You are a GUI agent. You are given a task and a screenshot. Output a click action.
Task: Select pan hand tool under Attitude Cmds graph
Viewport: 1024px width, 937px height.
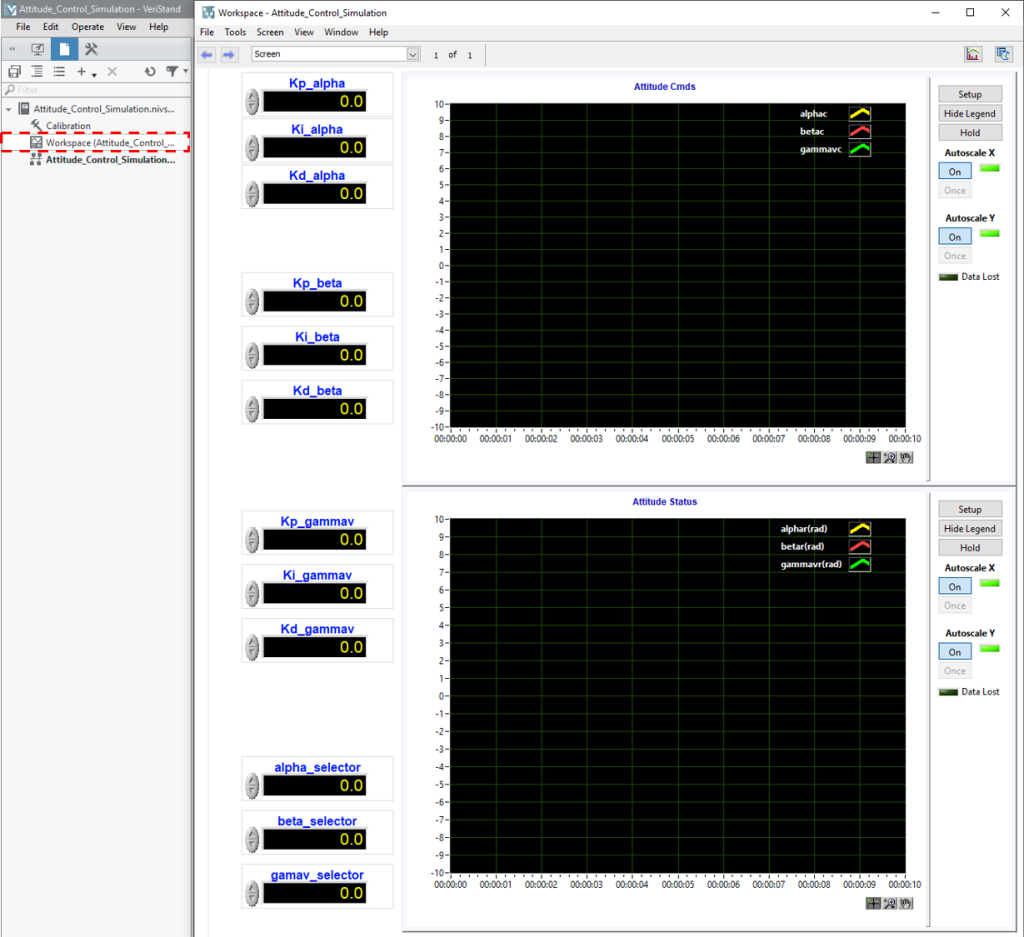pos(906,458)
